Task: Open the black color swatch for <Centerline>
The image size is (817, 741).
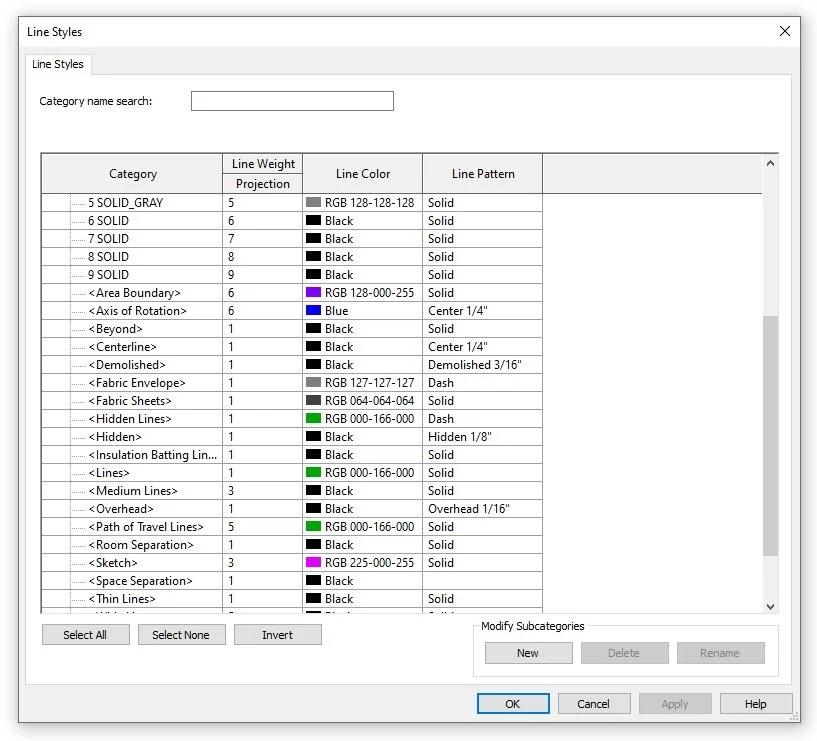Action: tap(312, 346)
